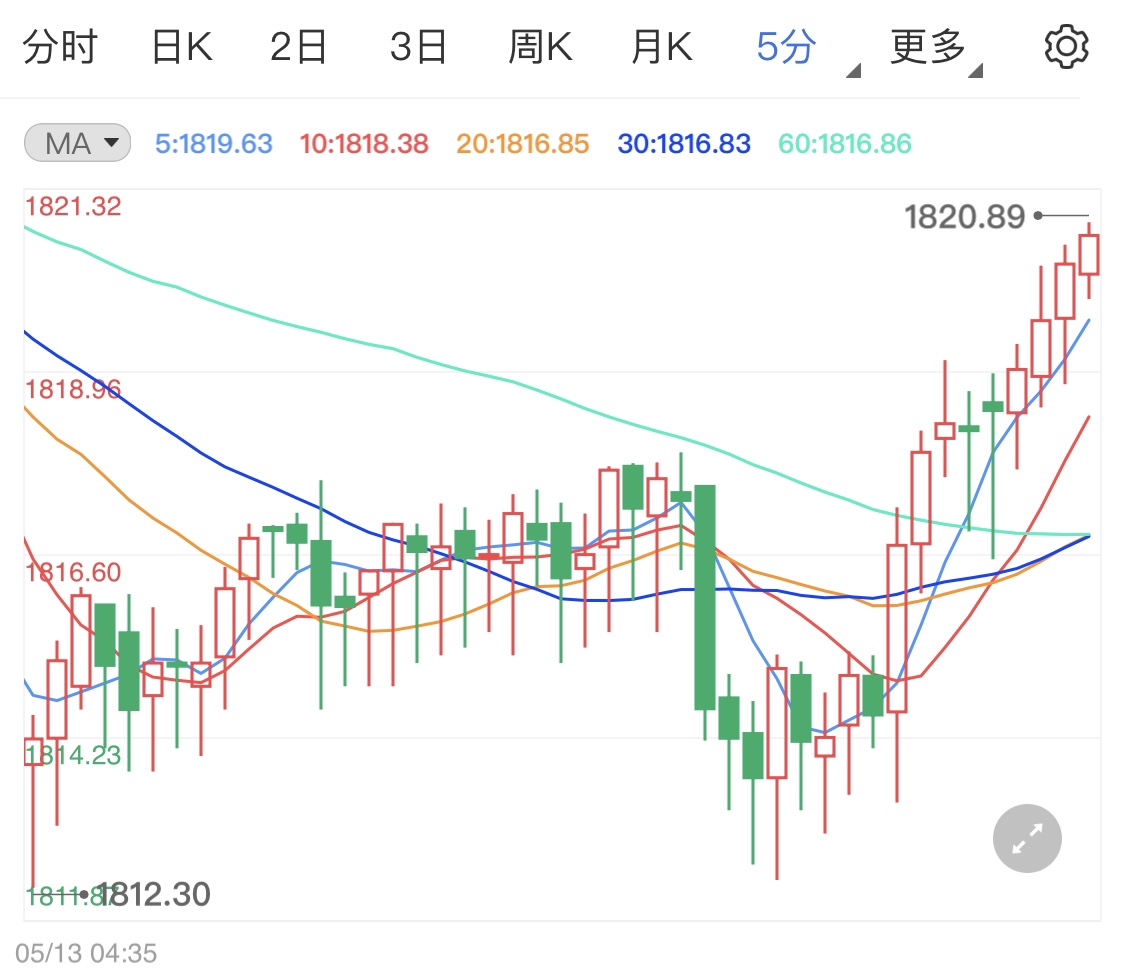Viewport: 1125px width, 971px height.
Task: Select the latest red candlestick at far right
Action: [x=1089, y=254]
